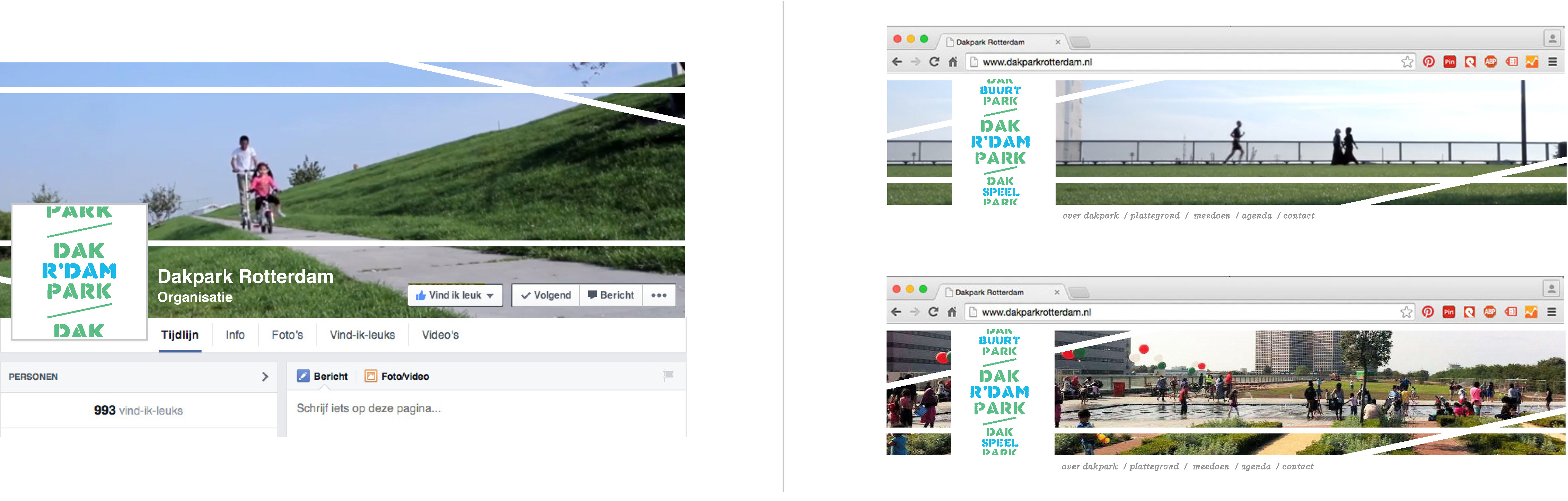Click red Pin extension in runner-photo browser
Screen dimensions: 1568x501
point(1449,61)
